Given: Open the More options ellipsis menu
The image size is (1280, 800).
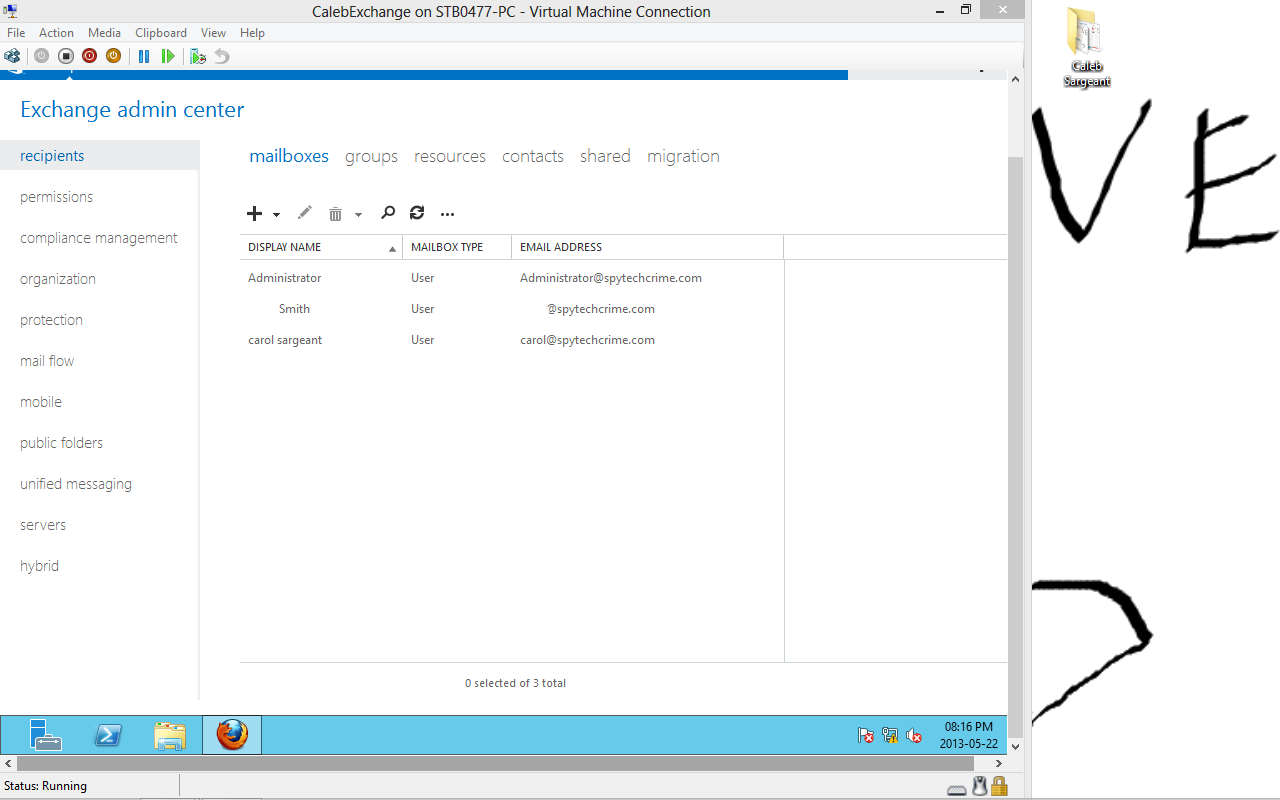Looking at the screenshot, I should pyautogui.click(x=447, y=214).
